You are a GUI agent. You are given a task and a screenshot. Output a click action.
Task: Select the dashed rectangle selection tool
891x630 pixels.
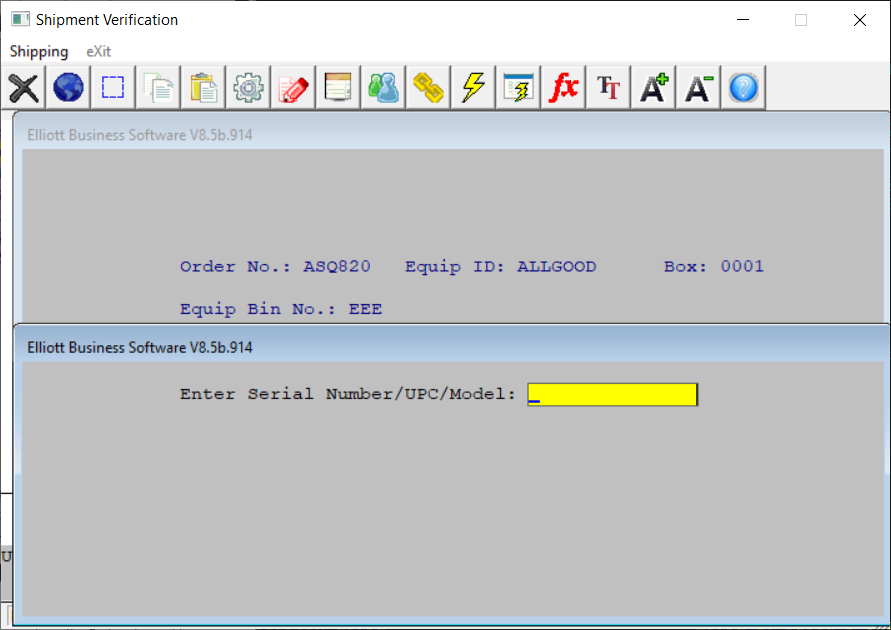[113, 87]
